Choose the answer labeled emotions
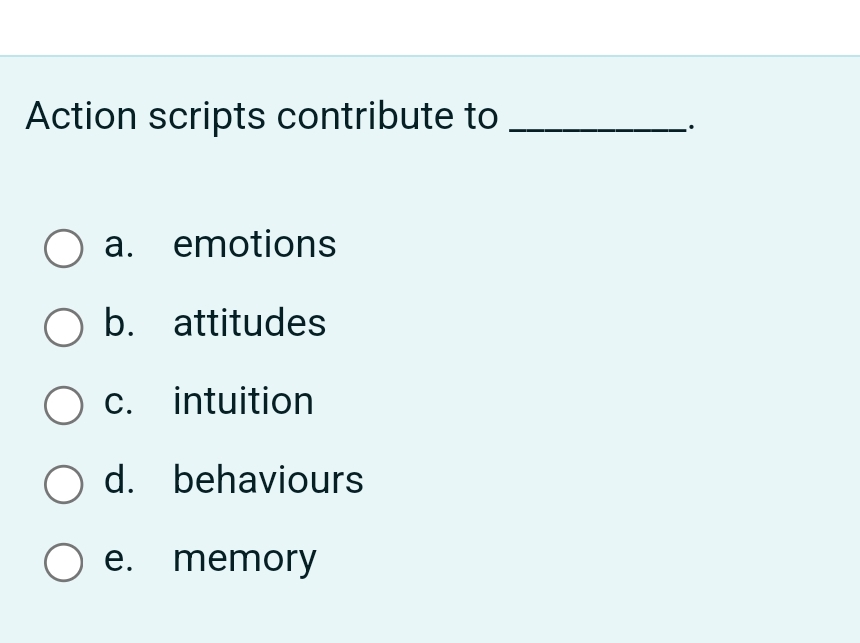Screen dimensions: 860x643 254,243
